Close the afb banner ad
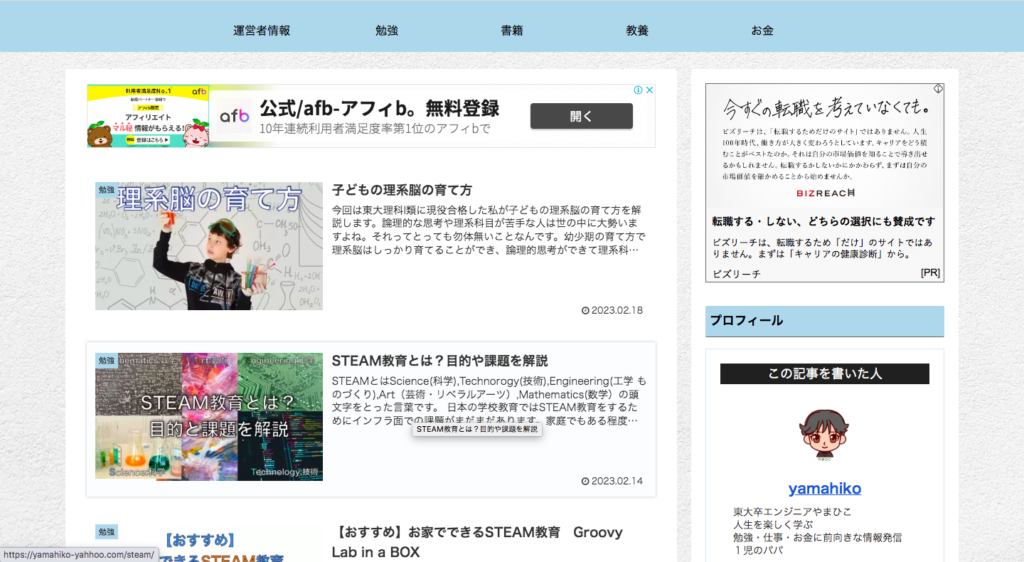 pos(649,90)
